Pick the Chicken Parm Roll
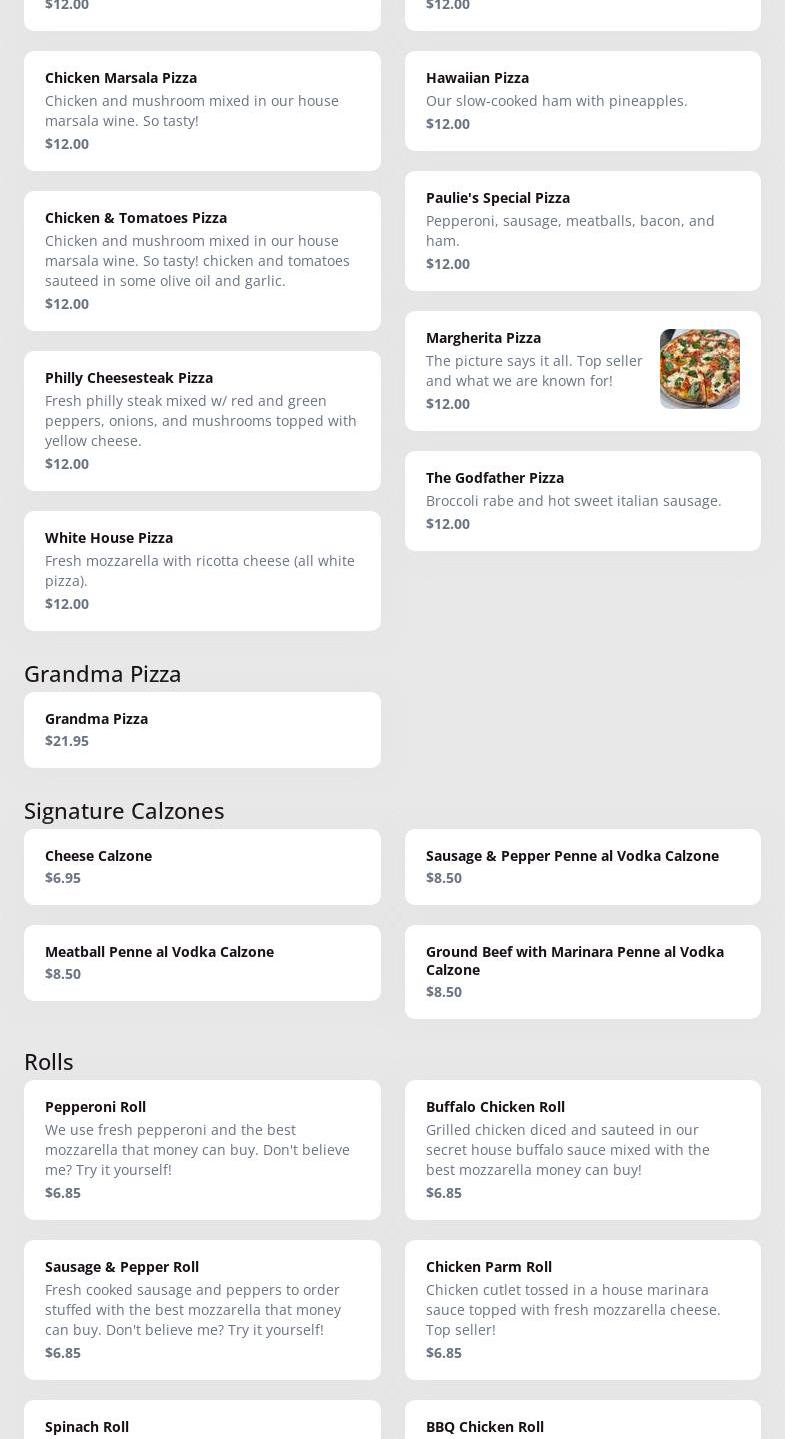The height and width of the screenshot is (1439, 785). click(x=582, y=1309)
